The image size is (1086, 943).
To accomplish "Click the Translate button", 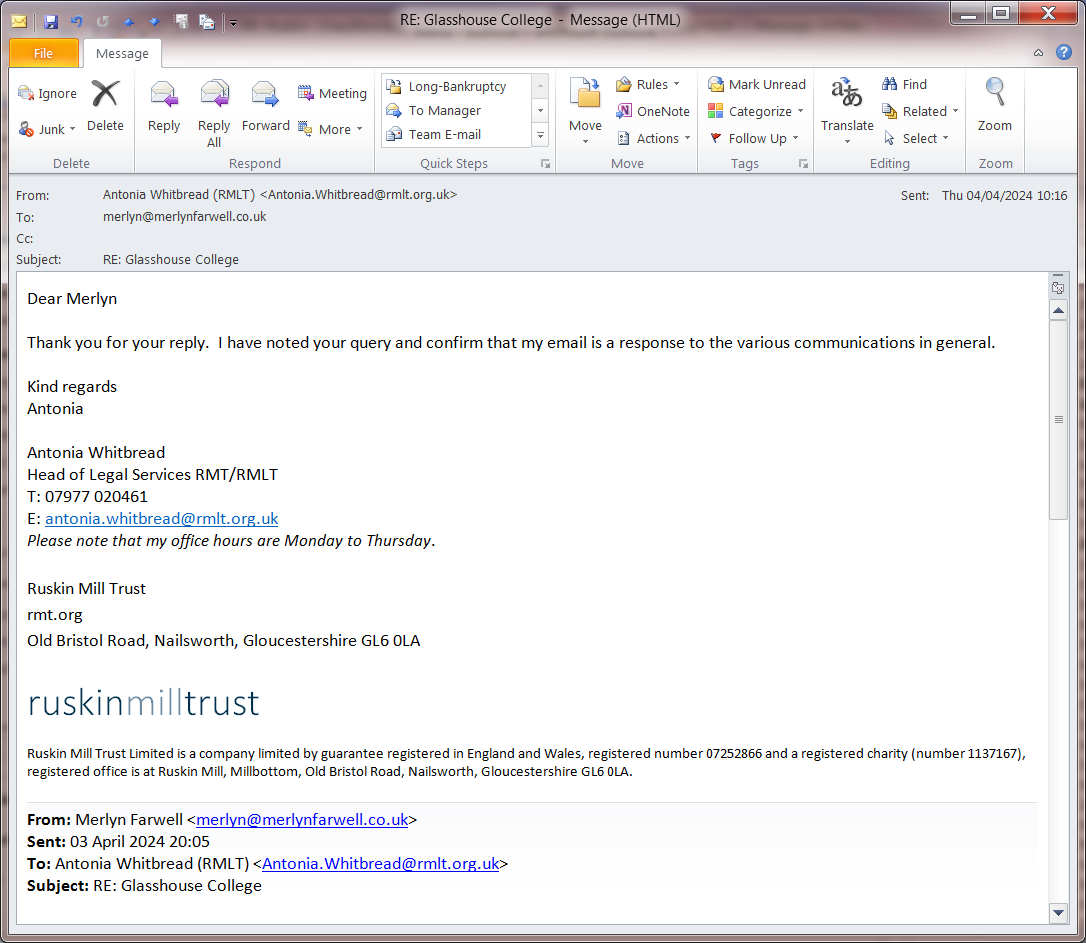I will [847, 111].
